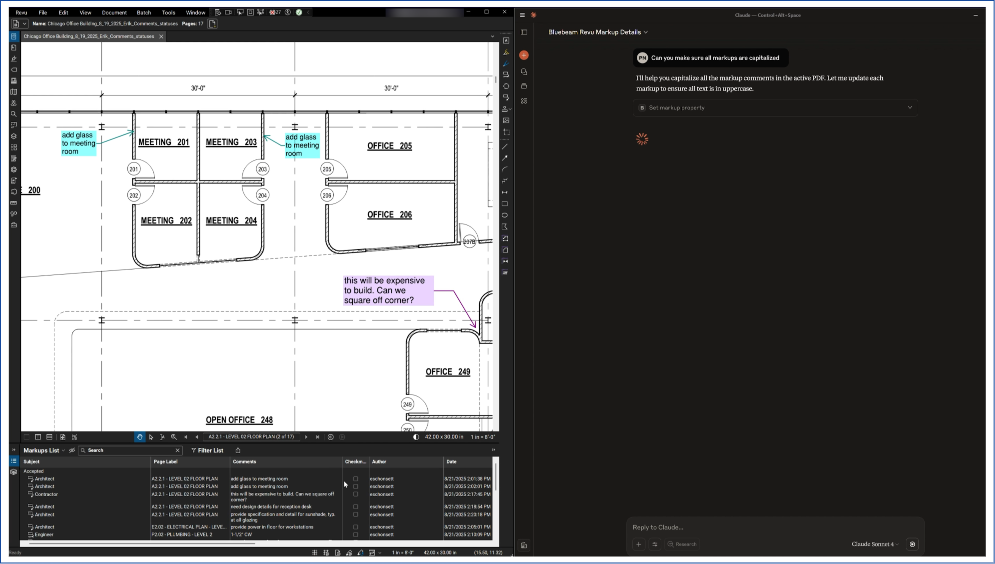Click the Filter List button
Screen dimensions: 995x564
(208, 450)
